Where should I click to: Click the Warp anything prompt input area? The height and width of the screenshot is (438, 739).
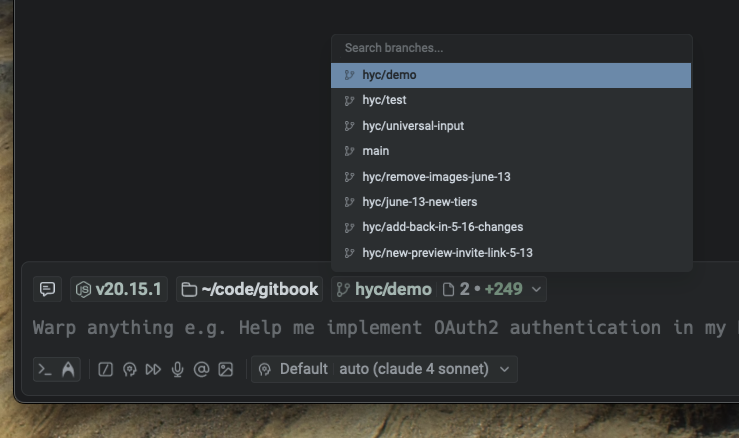tap(380, 328)
